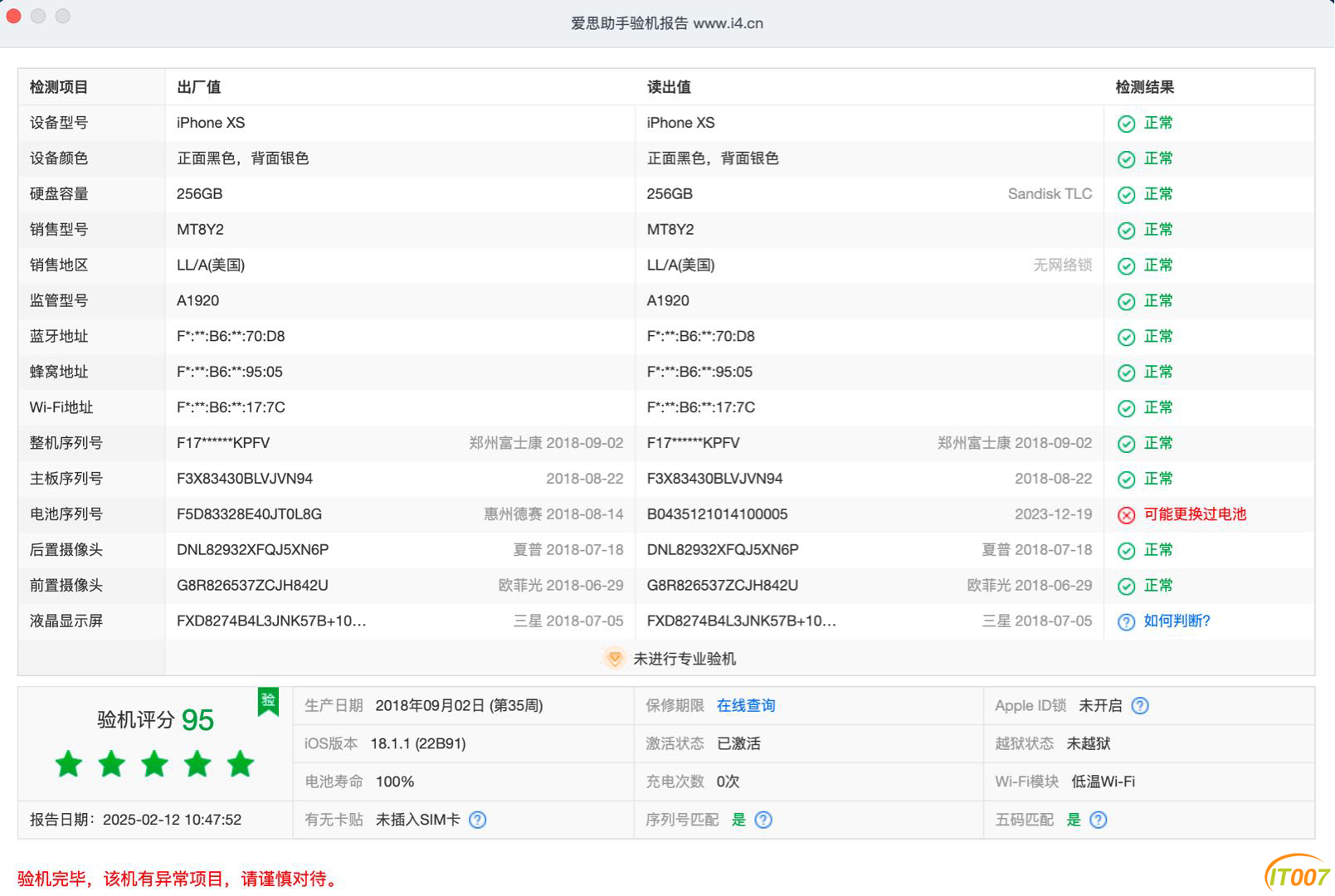Click the 充电次数 0次 value
This screenshot has height=896, width=1335.
coord(728,782)
